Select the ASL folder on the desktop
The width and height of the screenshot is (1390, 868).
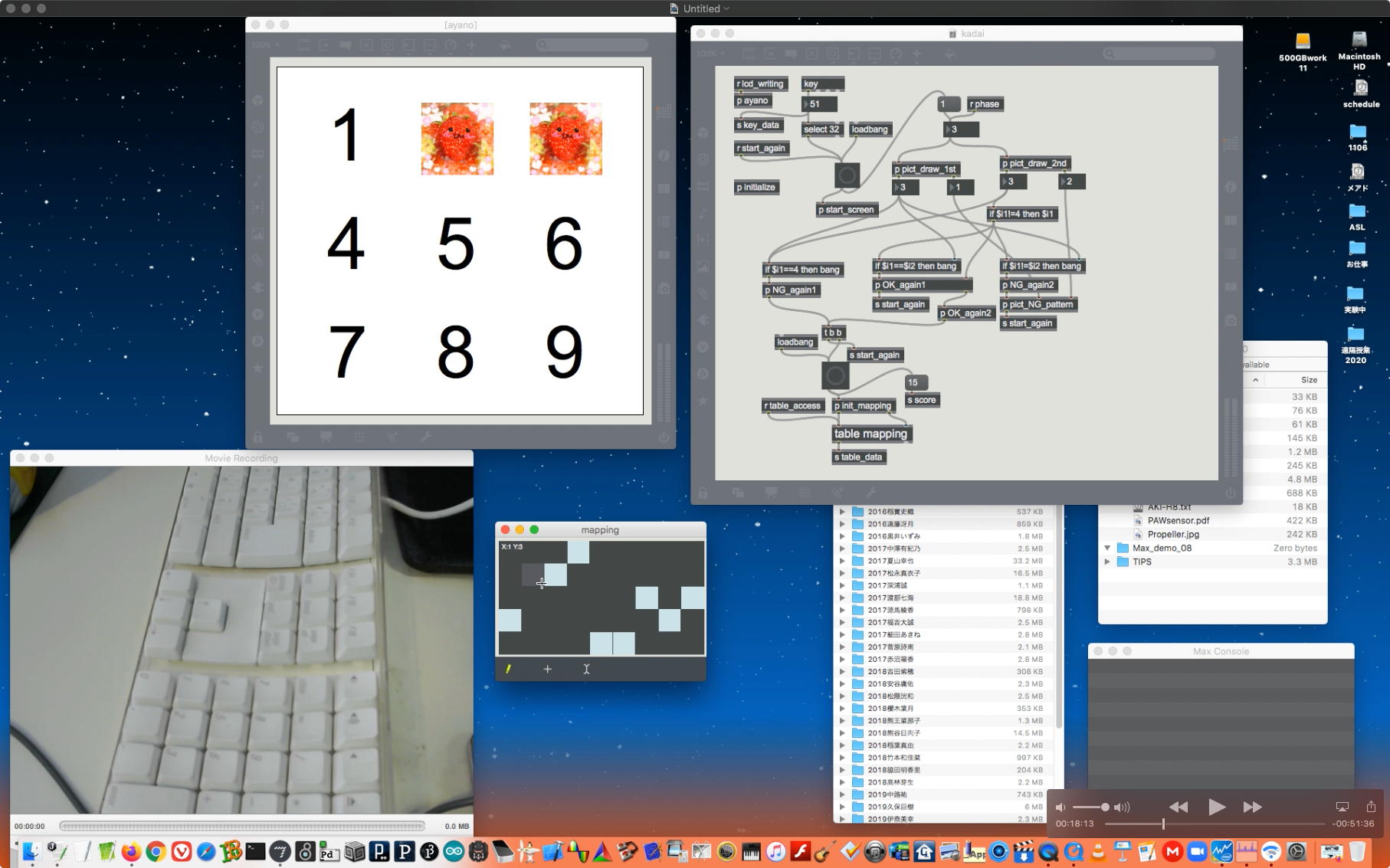click(x=1357, y=216)
